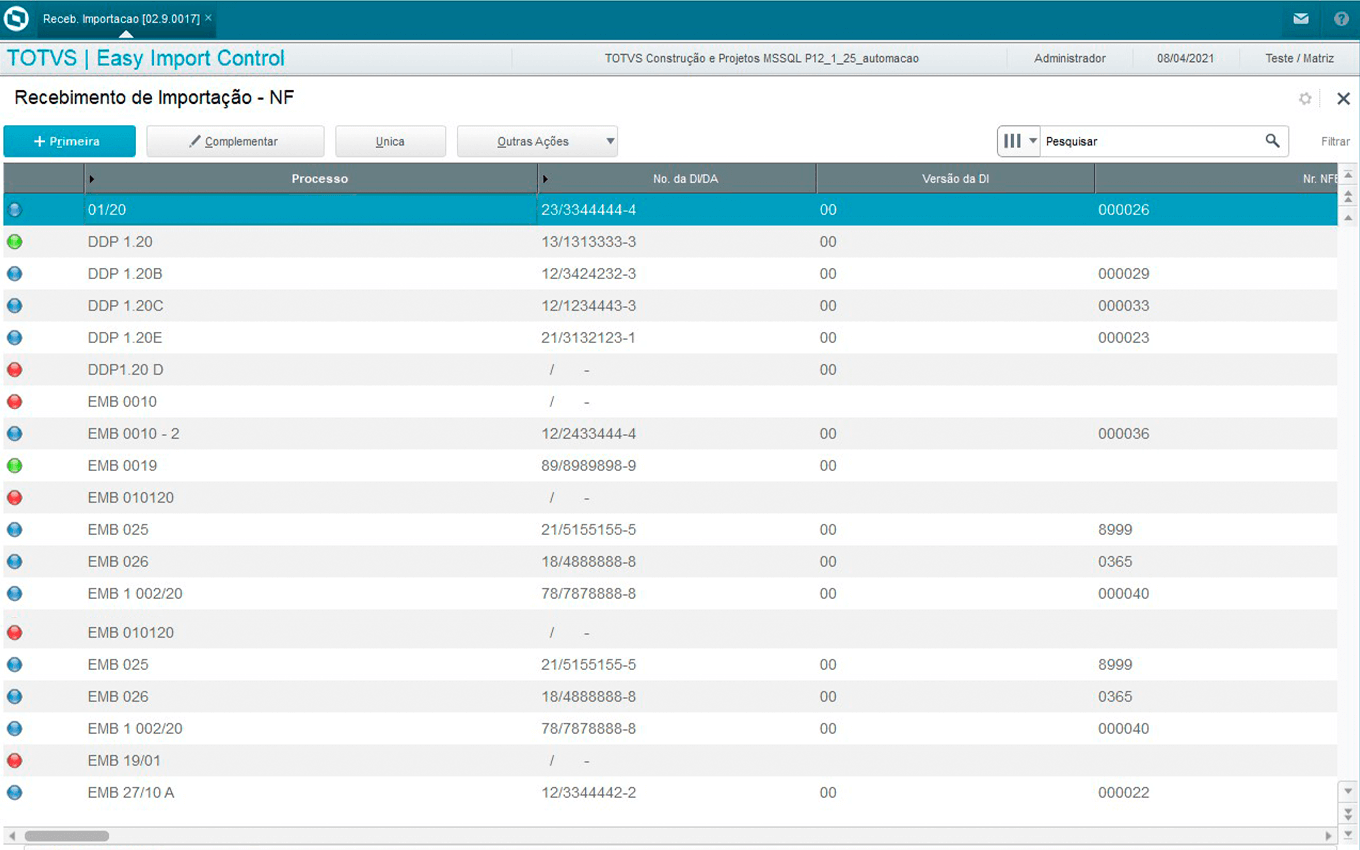Screen dimensions: 1360x850
Task: Click the search magnifying glass icon
Action: 1272,141
